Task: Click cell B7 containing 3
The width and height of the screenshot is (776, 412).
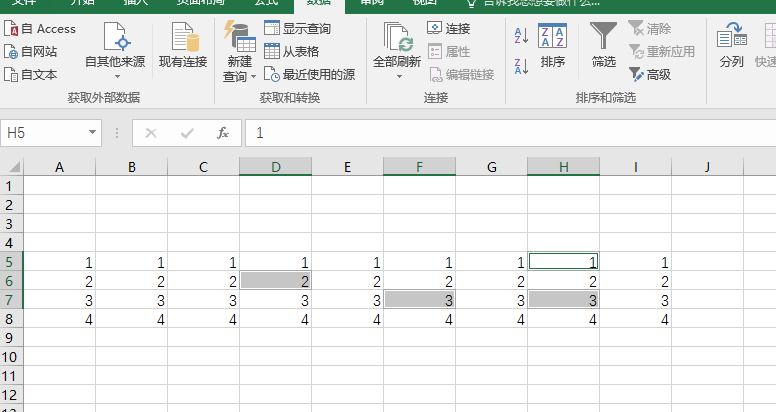Action: pos(132,300)
